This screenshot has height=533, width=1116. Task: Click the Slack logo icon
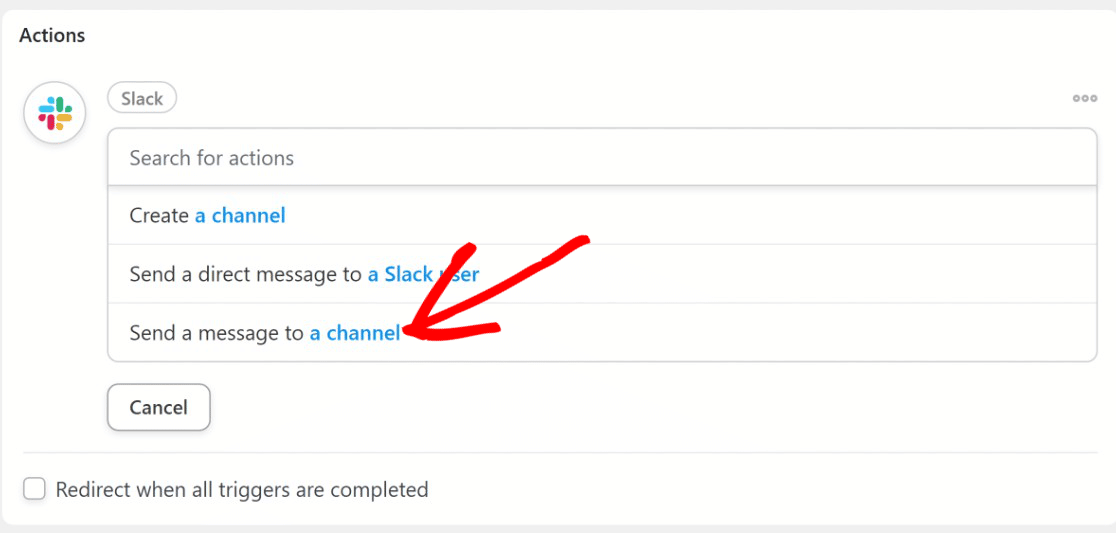55,113
